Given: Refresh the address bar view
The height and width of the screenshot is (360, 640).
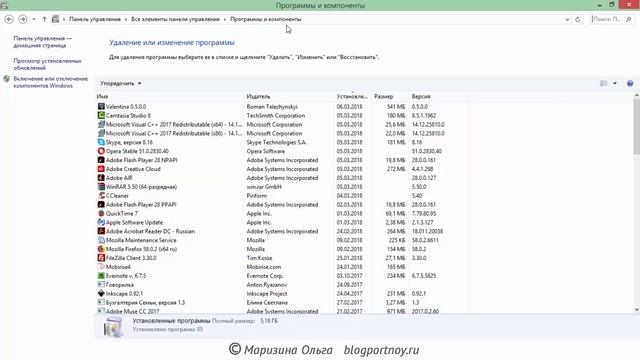Looking at the screenshot, I should pos(578,19).
